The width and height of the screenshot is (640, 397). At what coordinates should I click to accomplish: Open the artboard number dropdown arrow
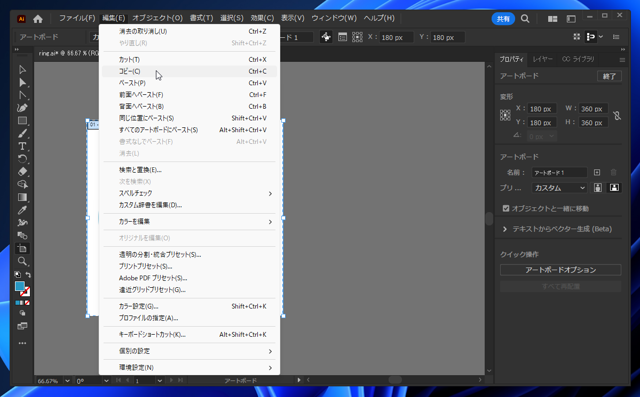pos(160,381)
